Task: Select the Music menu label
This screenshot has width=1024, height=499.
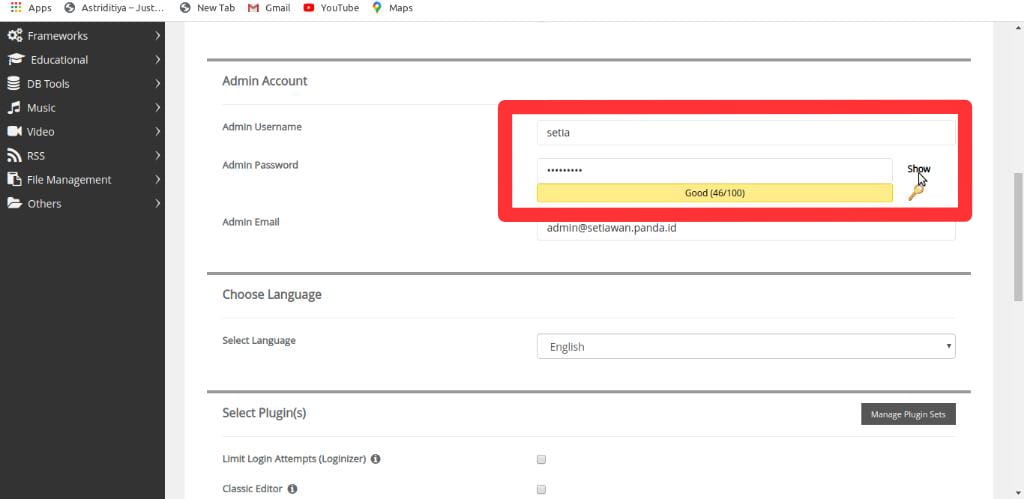Action: [x=41, y=108]
